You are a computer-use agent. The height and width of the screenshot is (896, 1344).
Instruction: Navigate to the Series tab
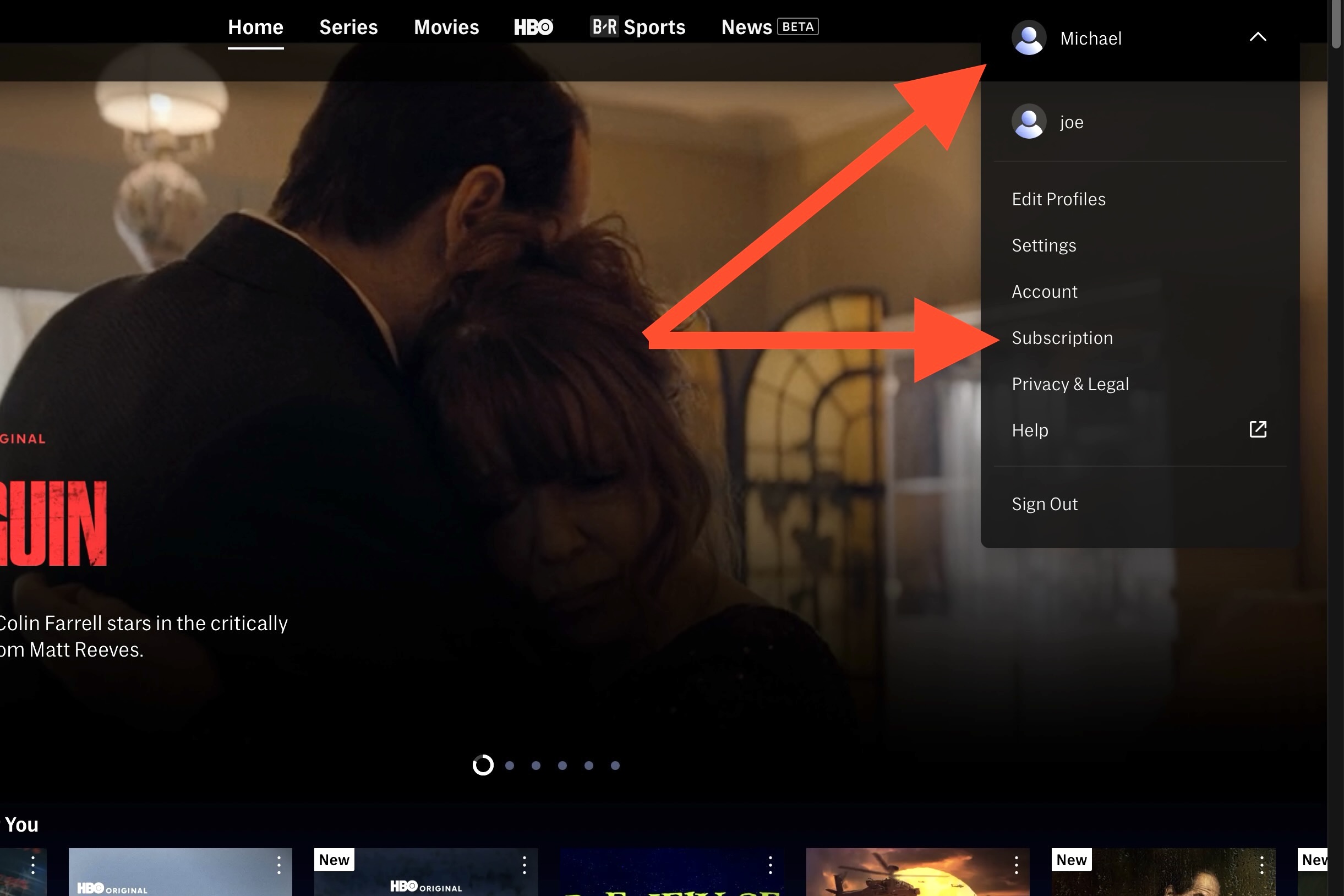(348, 27)
